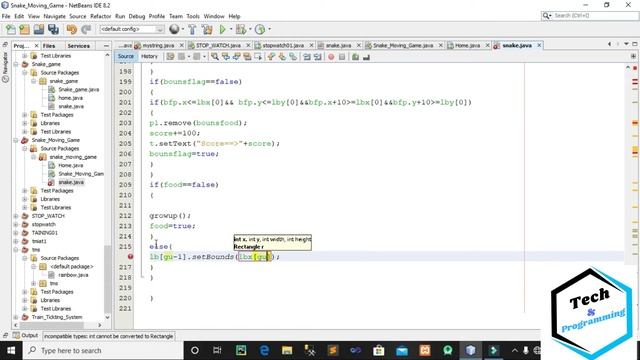Open File Explorer from taskbar
Image resolution: width=640 pixels, height=360 pixels.
[287, 350]
